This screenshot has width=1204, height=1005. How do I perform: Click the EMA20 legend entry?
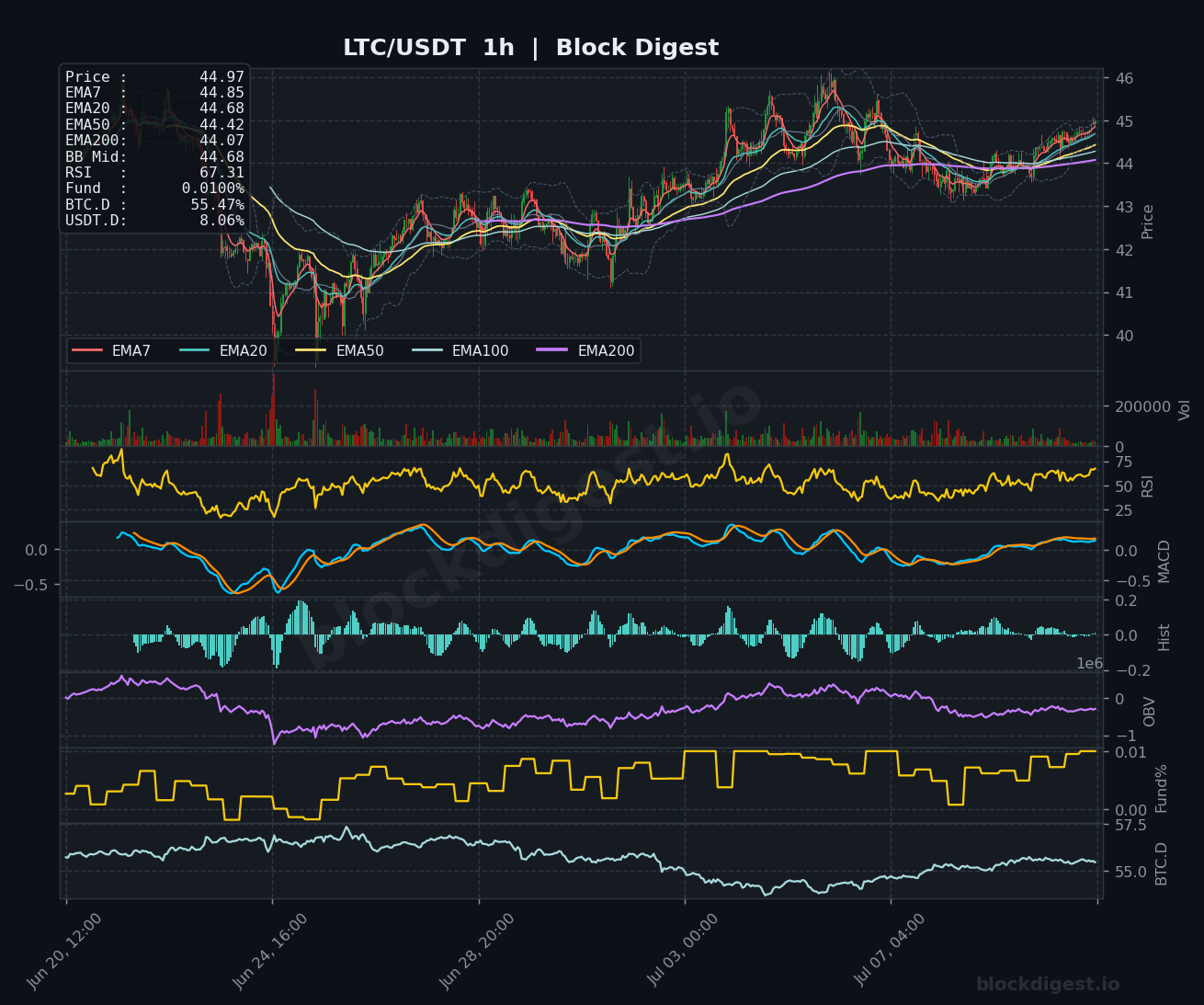point(223,350)
